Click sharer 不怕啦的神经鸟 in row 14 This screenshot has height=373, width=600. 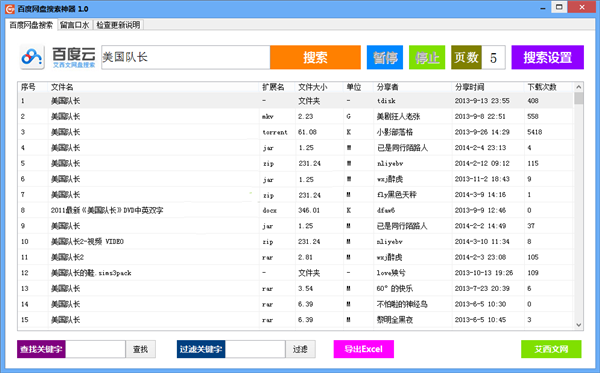pyautogui.click(x=402, y=304)
